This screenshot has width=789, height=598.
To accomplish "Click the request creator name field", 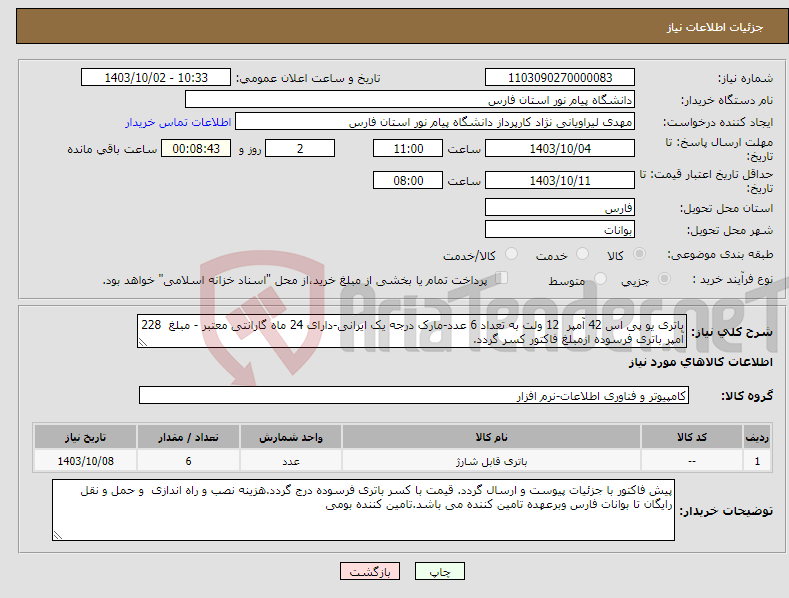I will coord(435,122).
